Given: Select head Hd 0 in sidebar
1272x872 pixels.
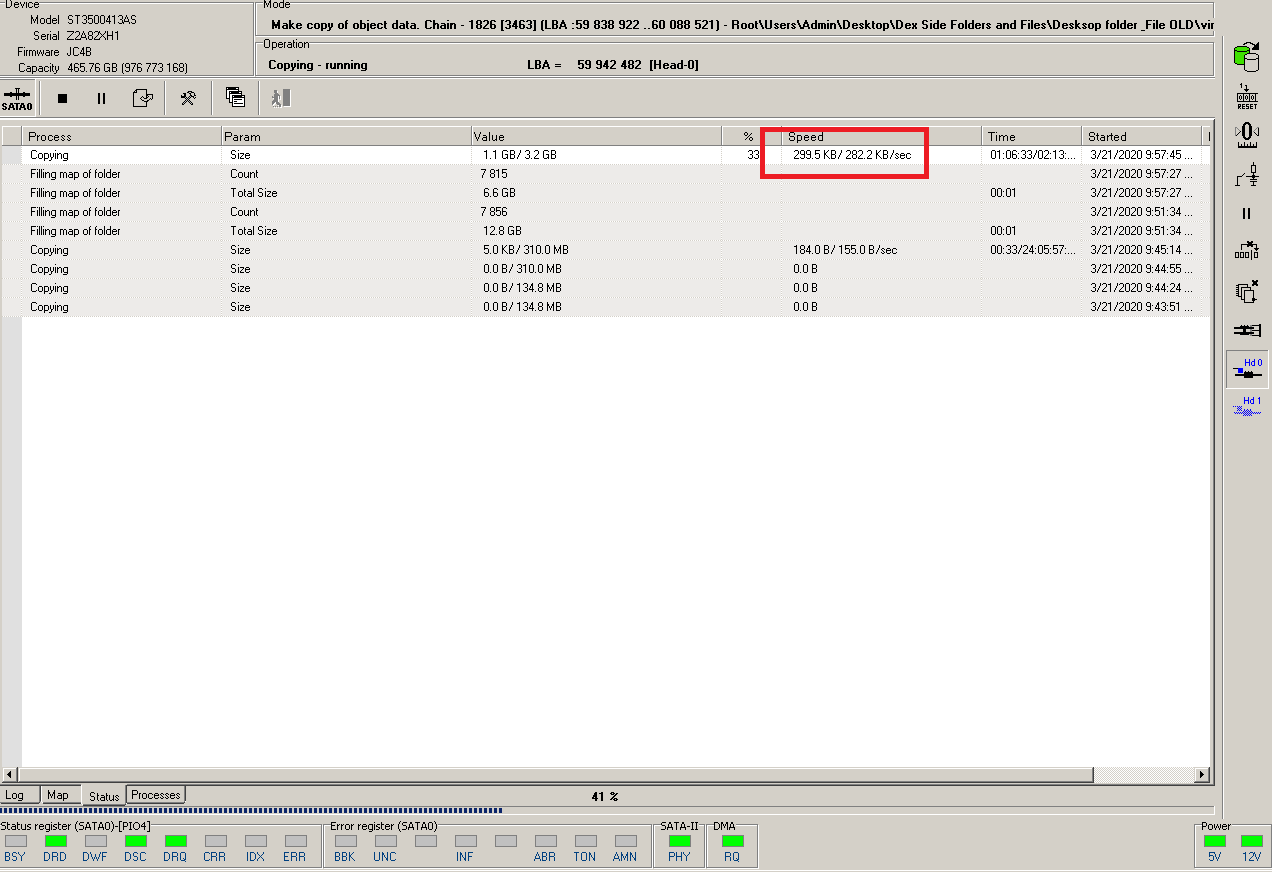Looking at the screenshot, I should [x=1247, y=369].
